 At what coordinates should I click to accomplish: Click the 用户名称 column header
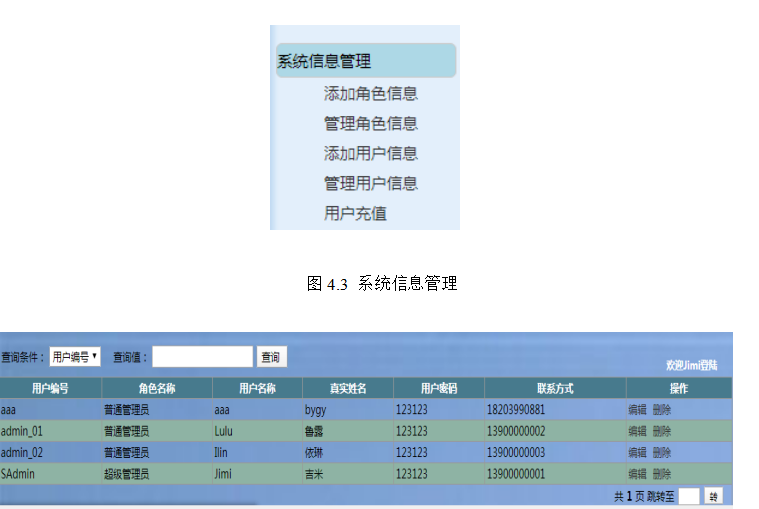click(257, 388)
